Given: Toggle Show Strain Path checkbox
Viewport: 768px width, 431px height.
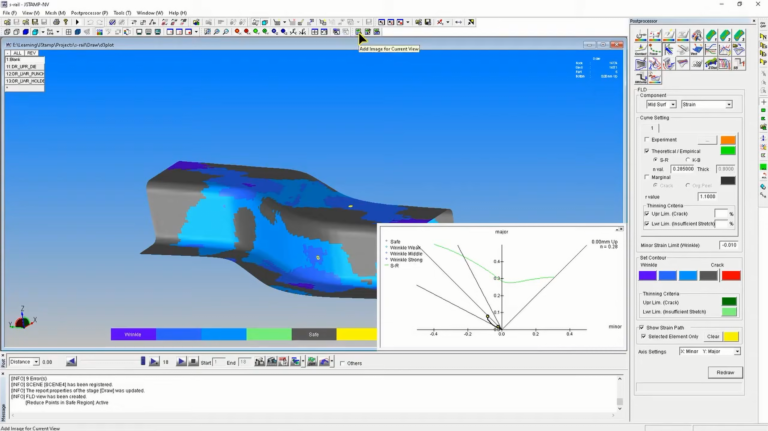Looking at the screenshot, I should click(x=641, y=327).
